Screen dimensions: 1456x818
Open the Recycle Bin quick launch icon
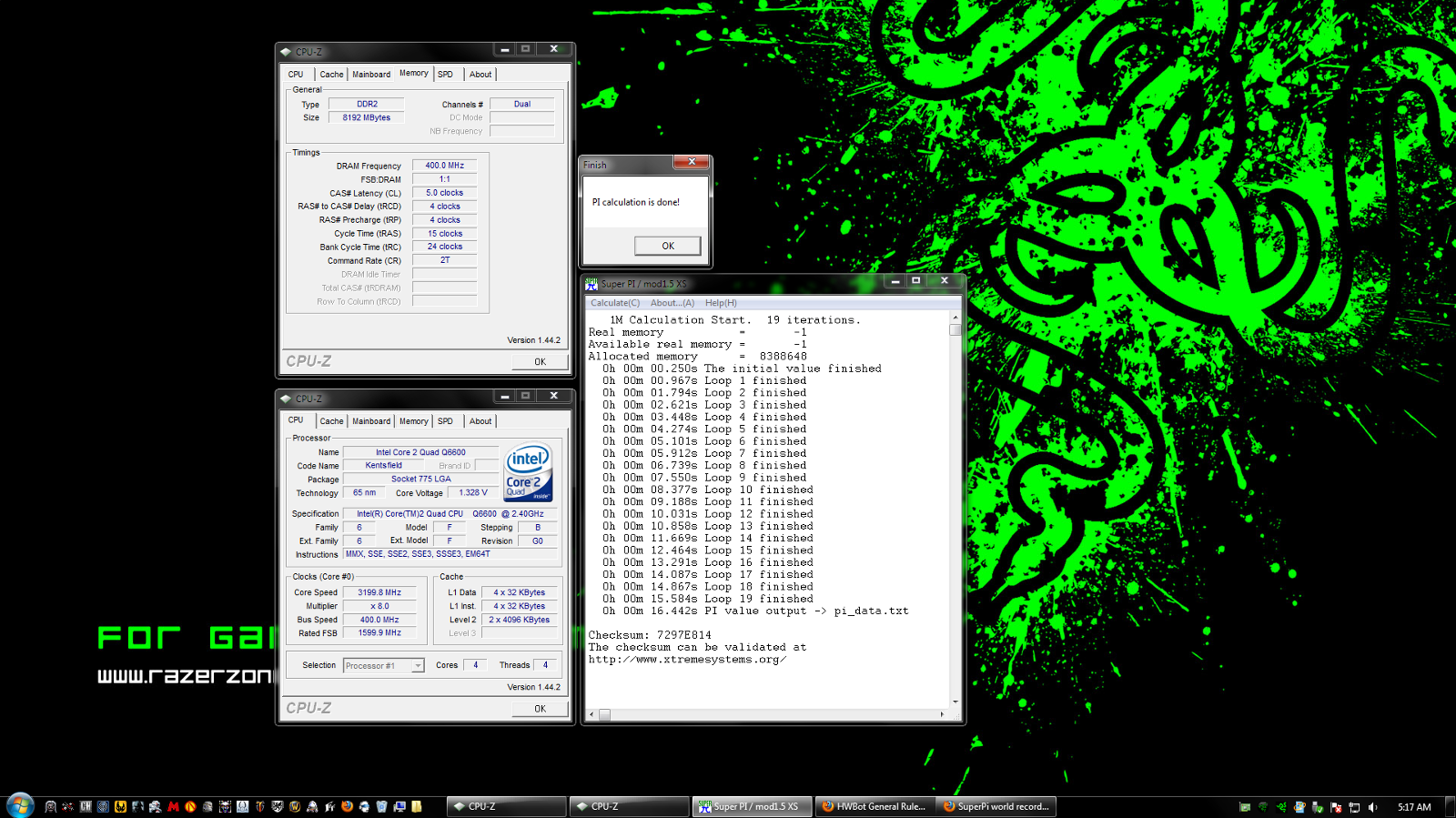pyautogui.click(x=381, y=806)
